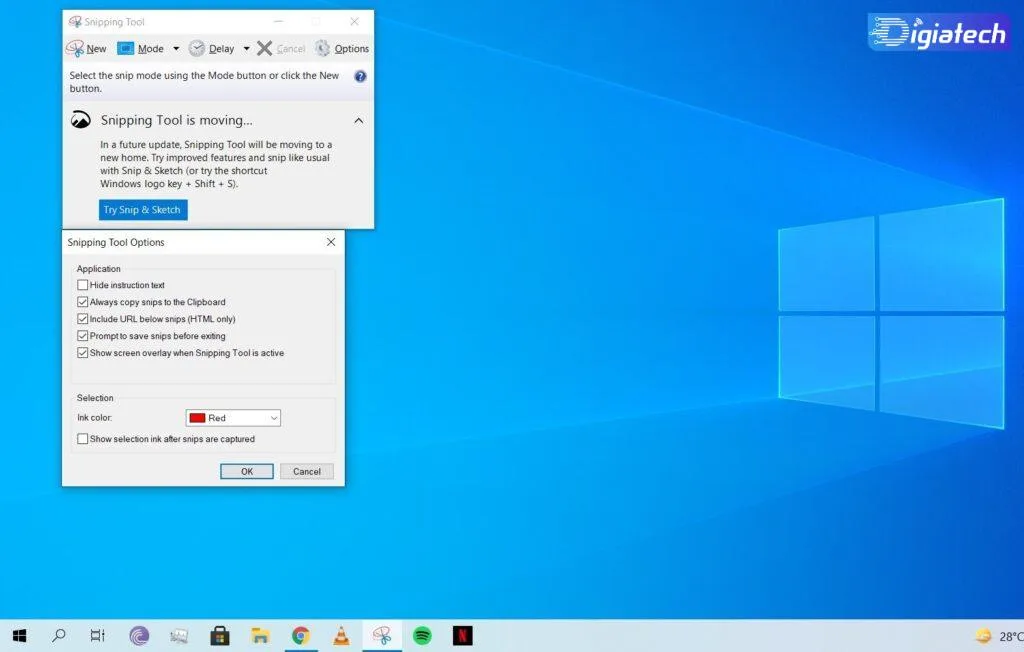Open the Ink color dropdown
This screenshot has width=1024, height=652.
(233, 418)
